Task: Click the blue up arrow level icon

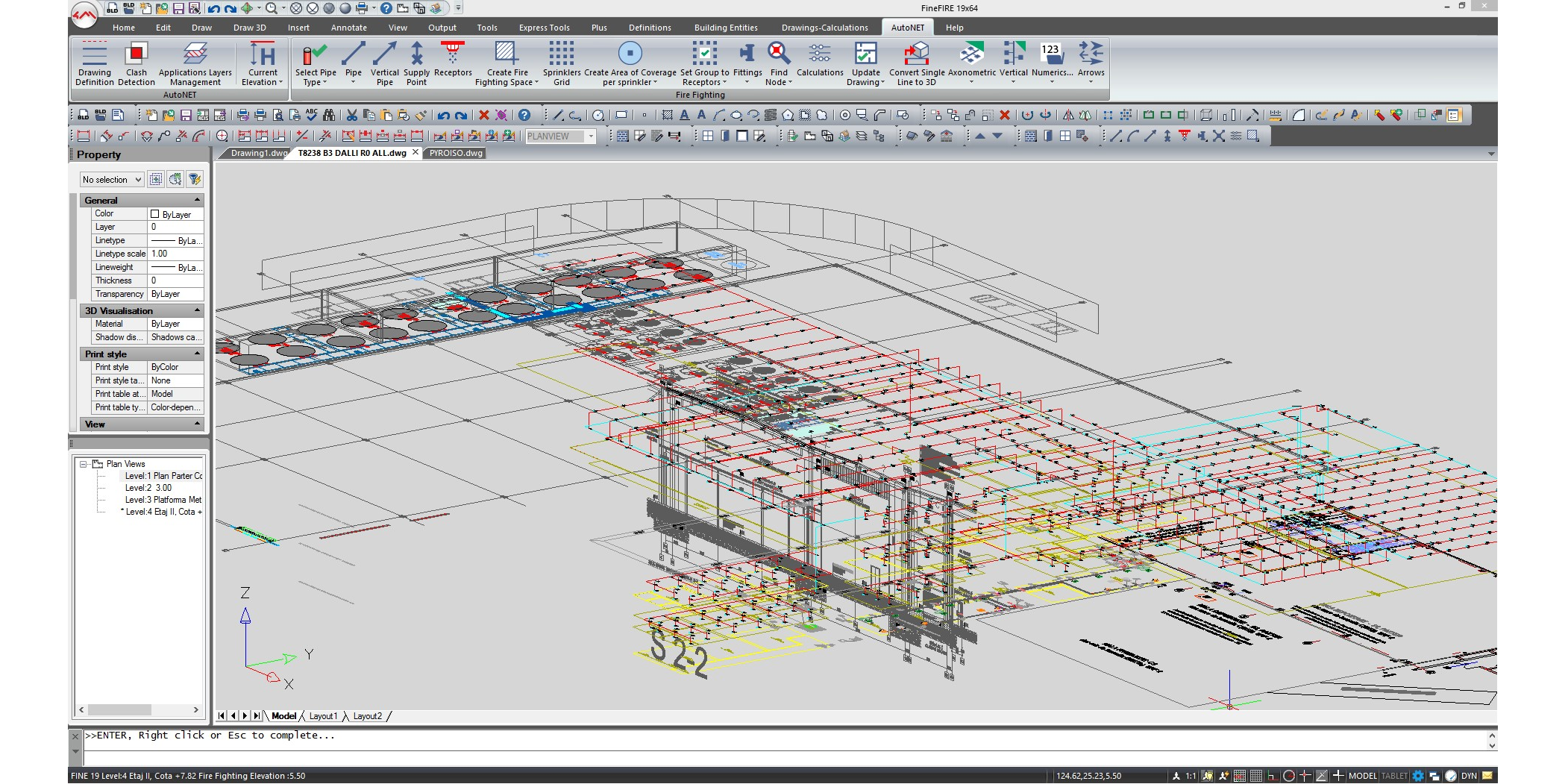Action: click(x=980, y=136)
